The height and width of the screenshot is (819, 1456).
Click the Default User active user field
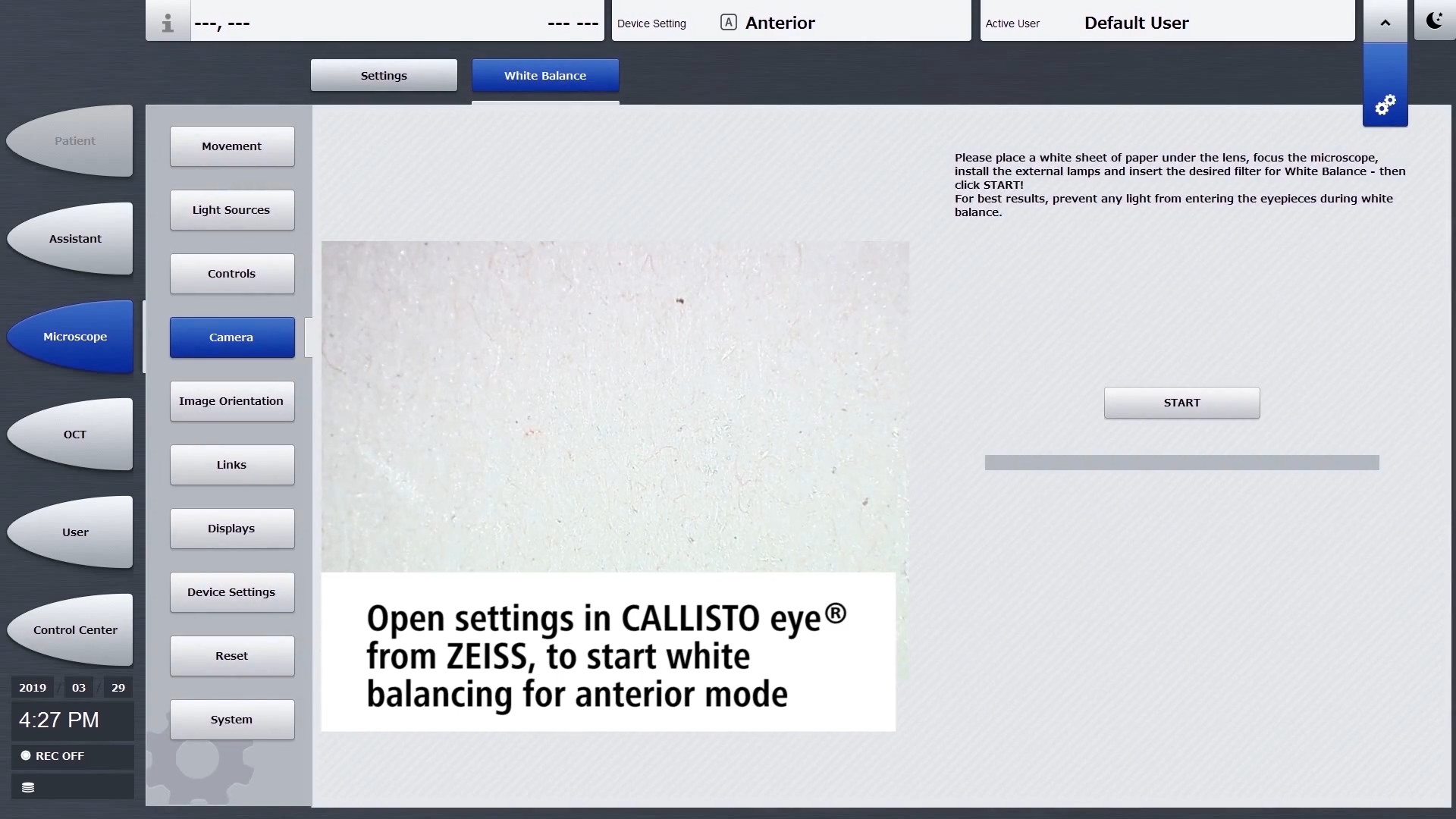point(1168,20)
